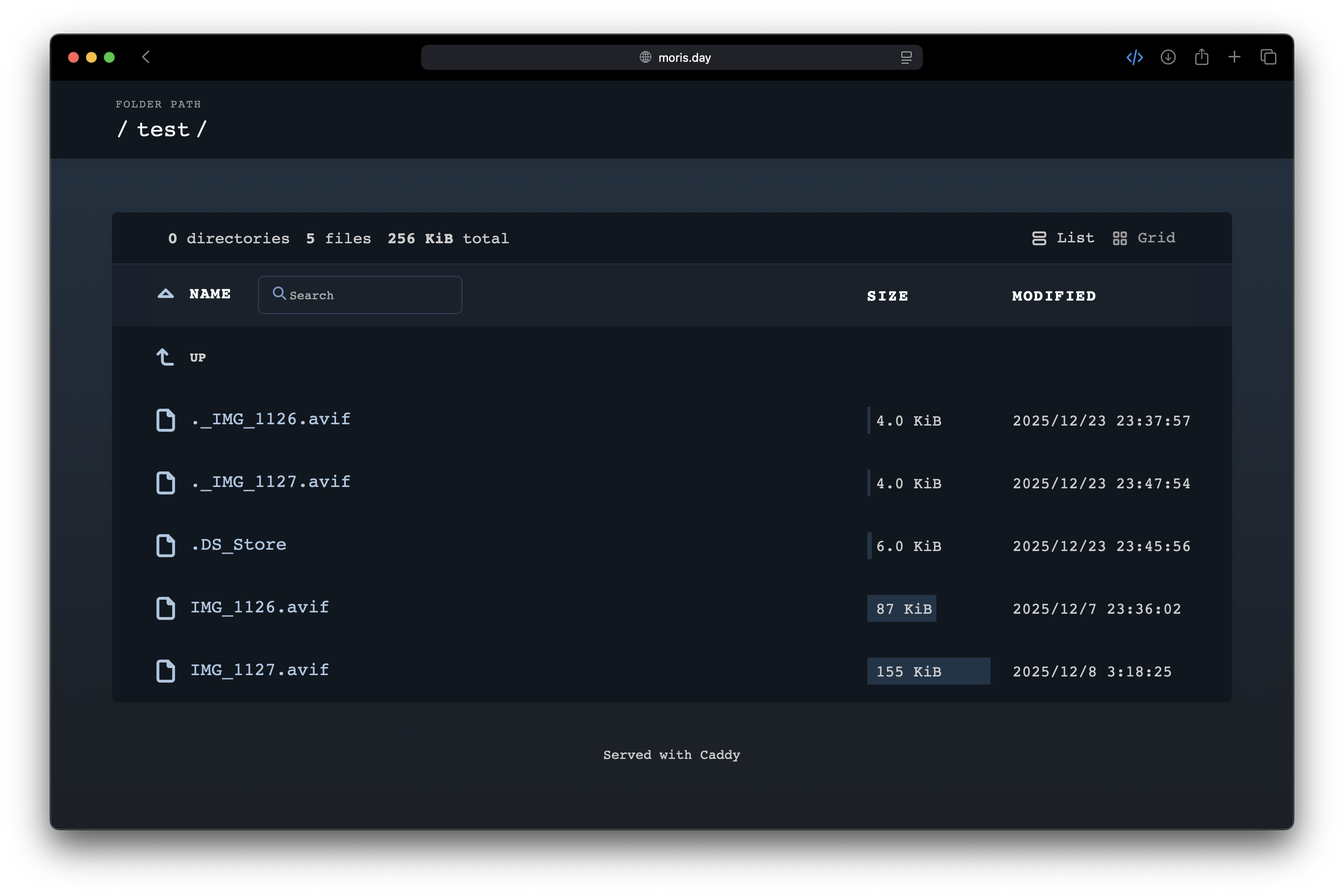Show tab overview icon
The height and width of the screenshot is (896, 1344).
(x=1268, y=57)
